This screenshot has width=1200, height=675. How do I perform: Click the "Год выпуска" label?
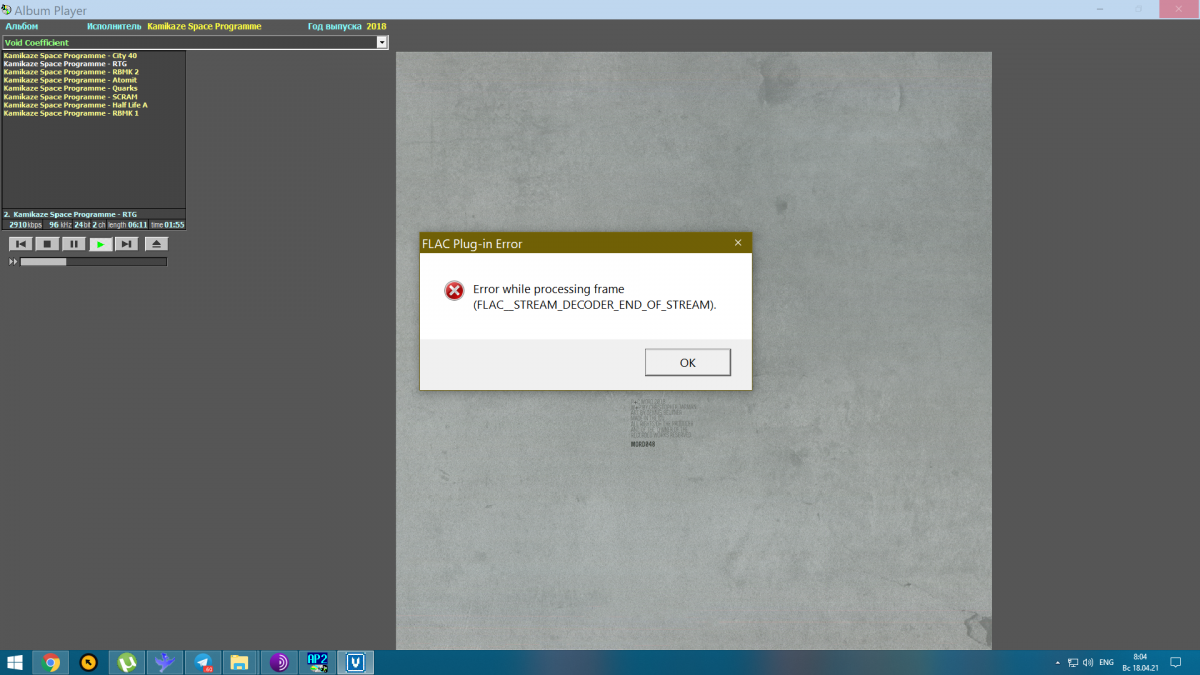click(x=335, y=26)
